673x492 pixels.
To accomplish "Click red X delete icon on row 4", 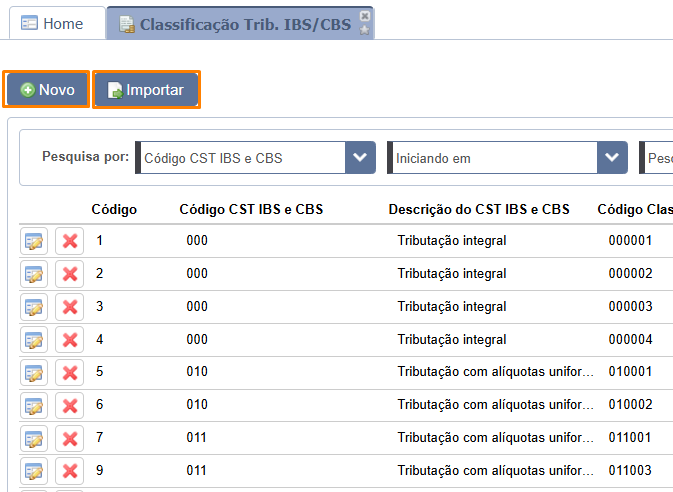I will (x=70, y=340).
